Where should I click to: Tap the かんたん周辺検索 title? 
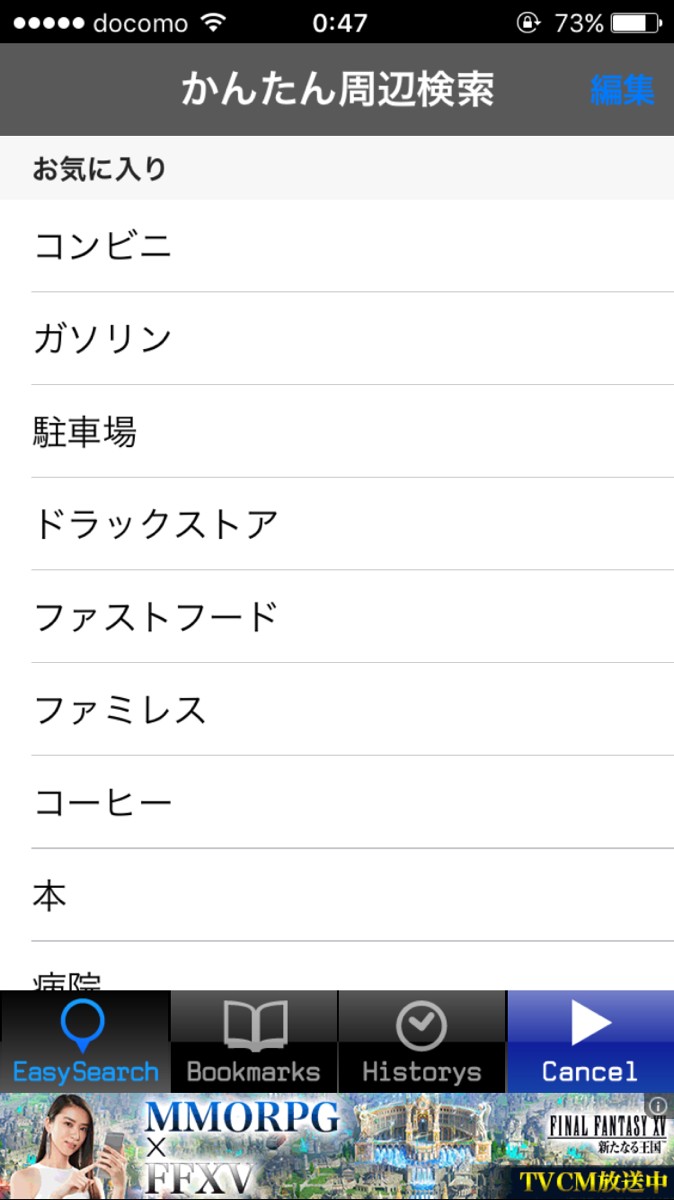pos(337,90)
